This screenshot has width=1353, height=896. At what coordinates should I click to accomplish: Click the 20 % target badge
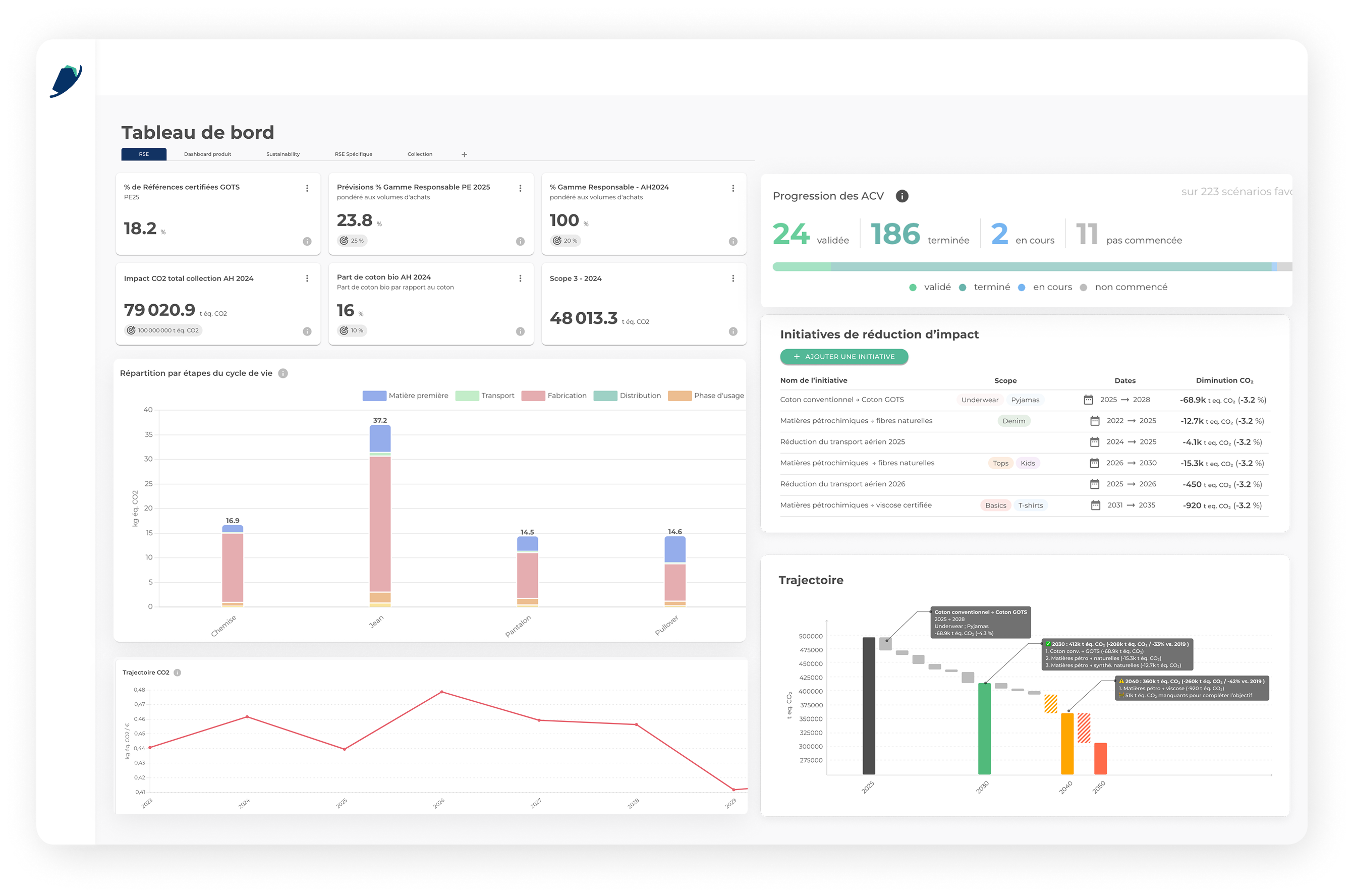click(566, 241)
